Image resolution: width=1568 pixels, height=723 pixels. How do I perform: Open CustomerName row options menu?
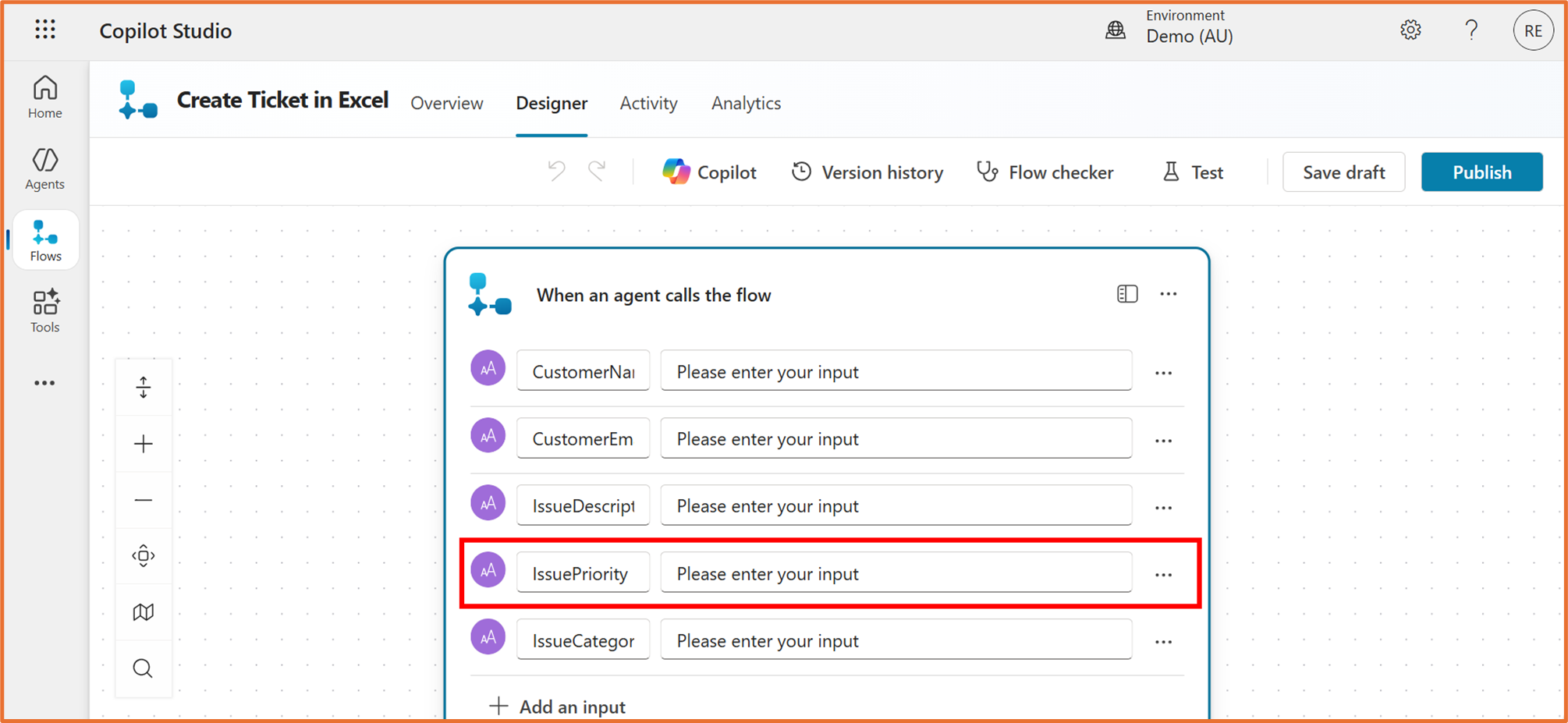pyautogui.click(x=1163, y=373)
